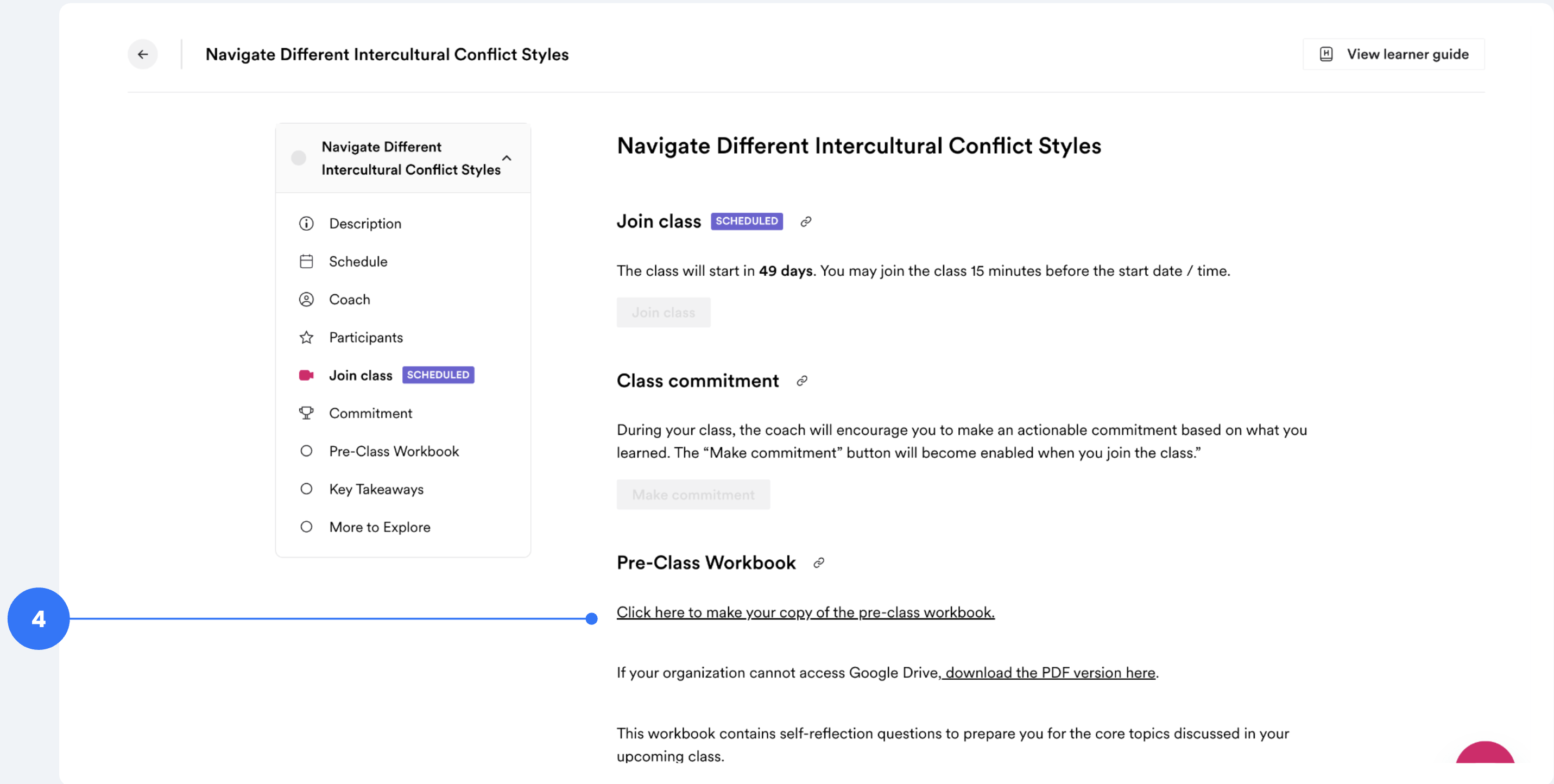Click the Description info icon
1554x784 pixels.
click(306, 224)
